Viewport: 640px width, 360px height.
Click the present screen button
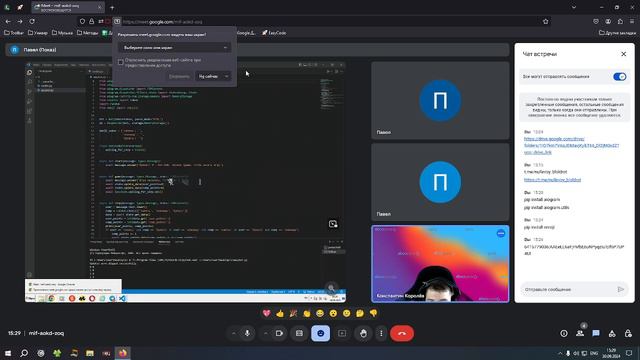pos(342,333)
